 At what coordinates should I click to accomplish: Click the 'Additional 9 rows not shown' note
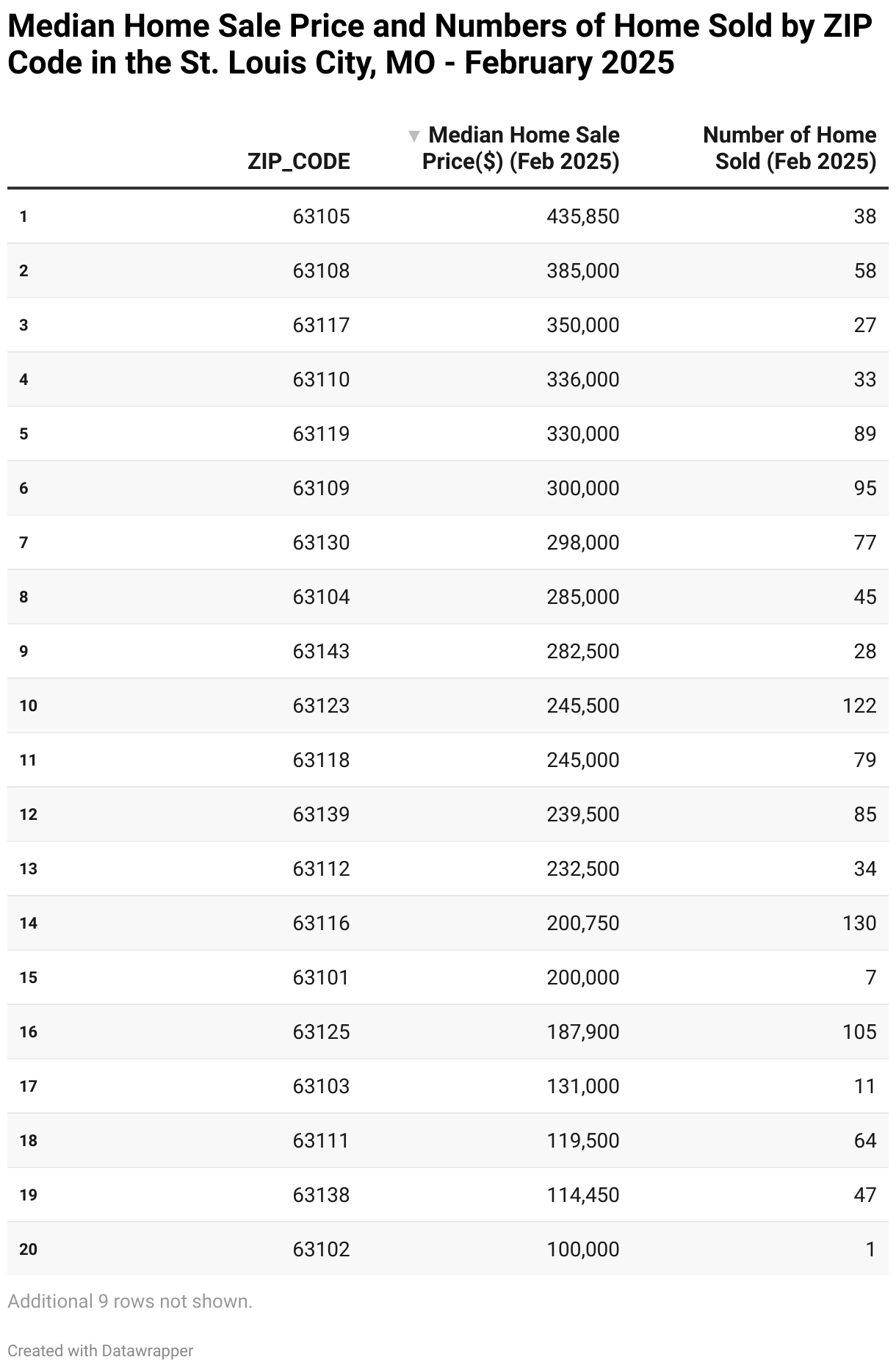click(130, 1301)
